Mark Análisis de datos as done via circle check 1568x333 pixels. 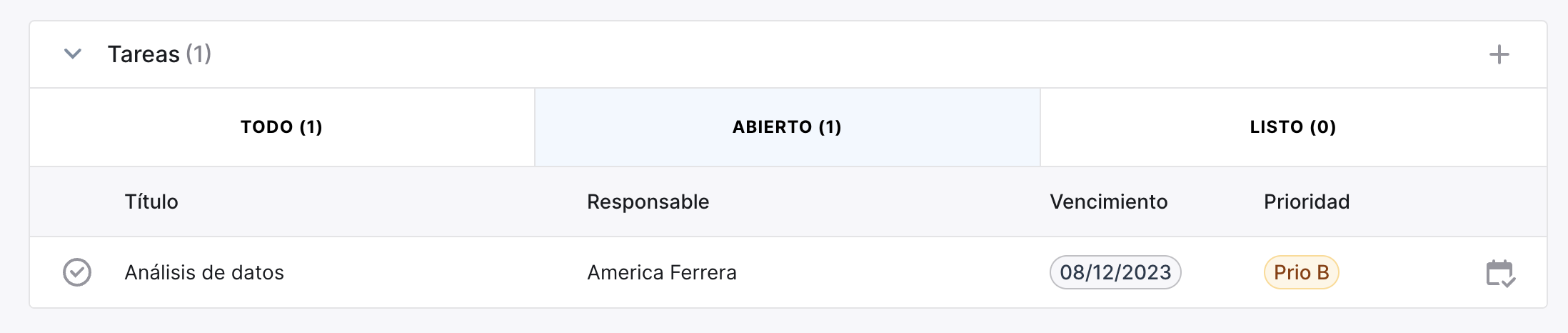click(x=77, y=272)
